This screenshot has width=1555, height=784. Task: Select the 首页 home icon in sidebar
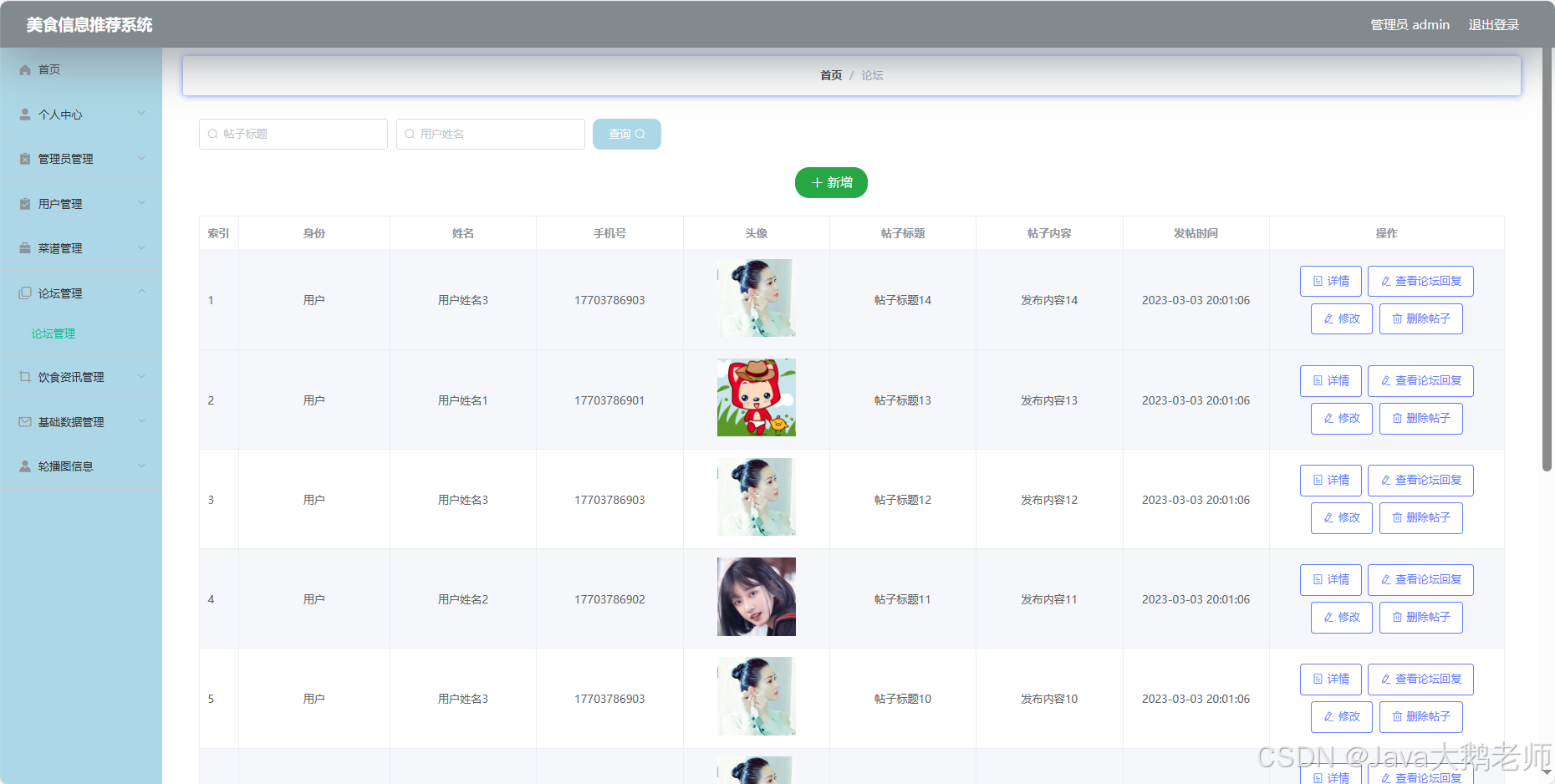(24, 69)
